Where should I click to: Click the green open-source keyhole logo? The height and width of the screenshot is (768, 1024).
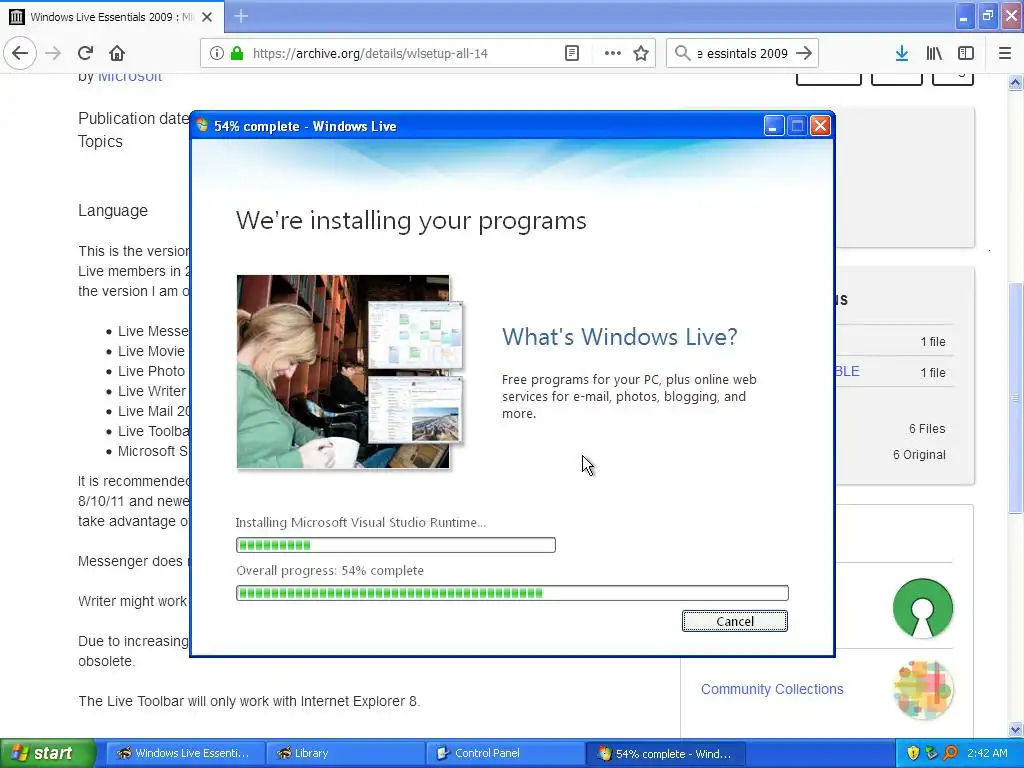point(923,608)
